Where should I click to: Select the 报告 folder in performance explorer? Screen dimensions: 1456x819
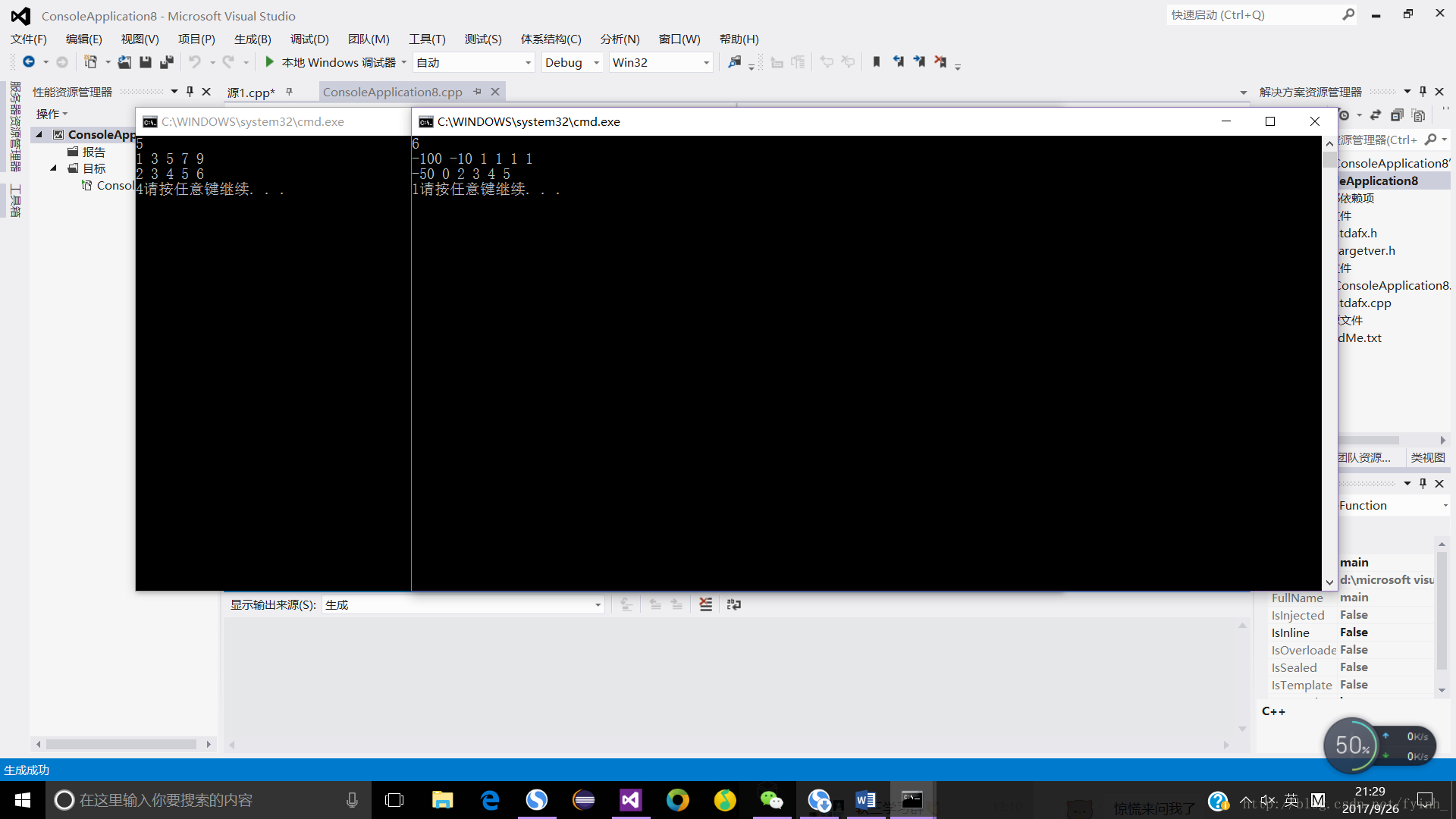(x=93, y=152)
